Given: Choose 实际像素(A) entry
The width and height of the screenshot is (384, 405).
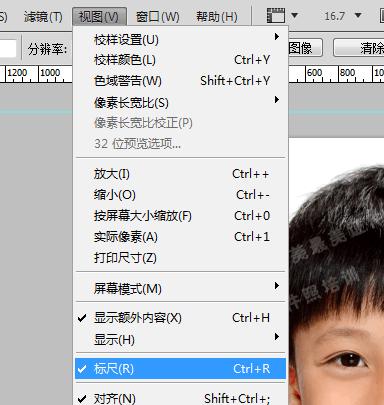Looking at the screenshot, I should tap(181, 237).
